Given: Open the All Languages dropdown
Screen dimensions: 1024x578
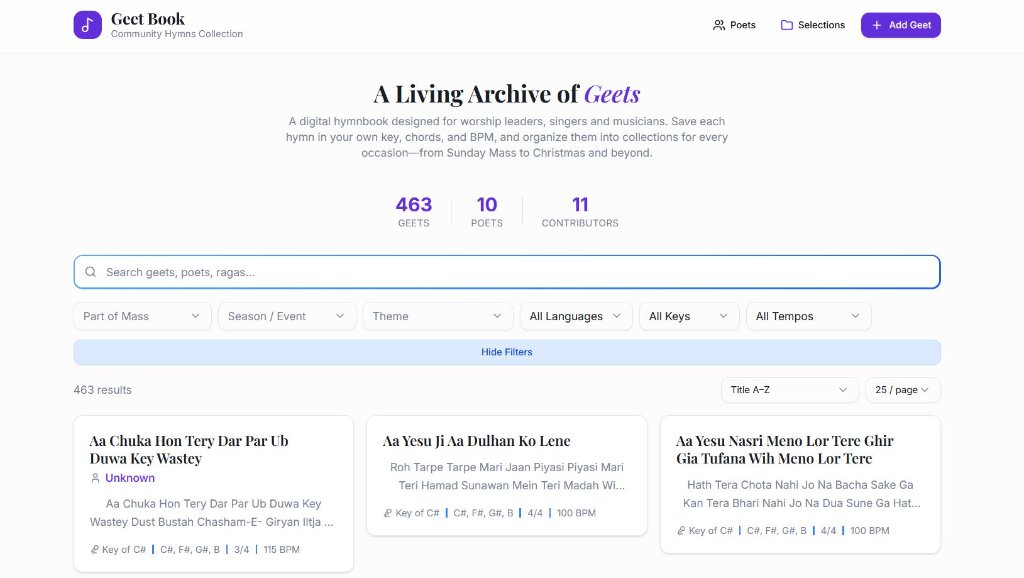Looking at the screenshot, I should [x=576, y=316].
